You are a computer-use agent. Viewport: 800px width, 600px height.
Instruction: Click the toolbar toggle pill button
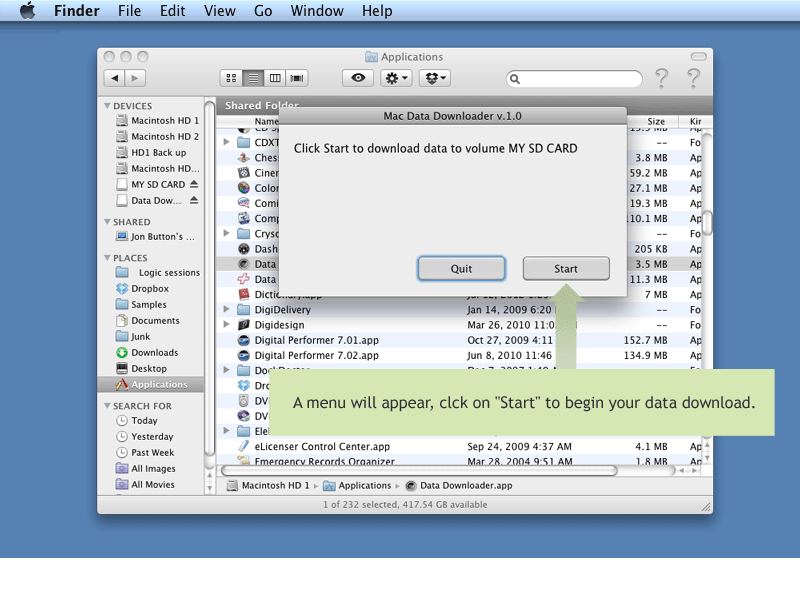(698, 56)
